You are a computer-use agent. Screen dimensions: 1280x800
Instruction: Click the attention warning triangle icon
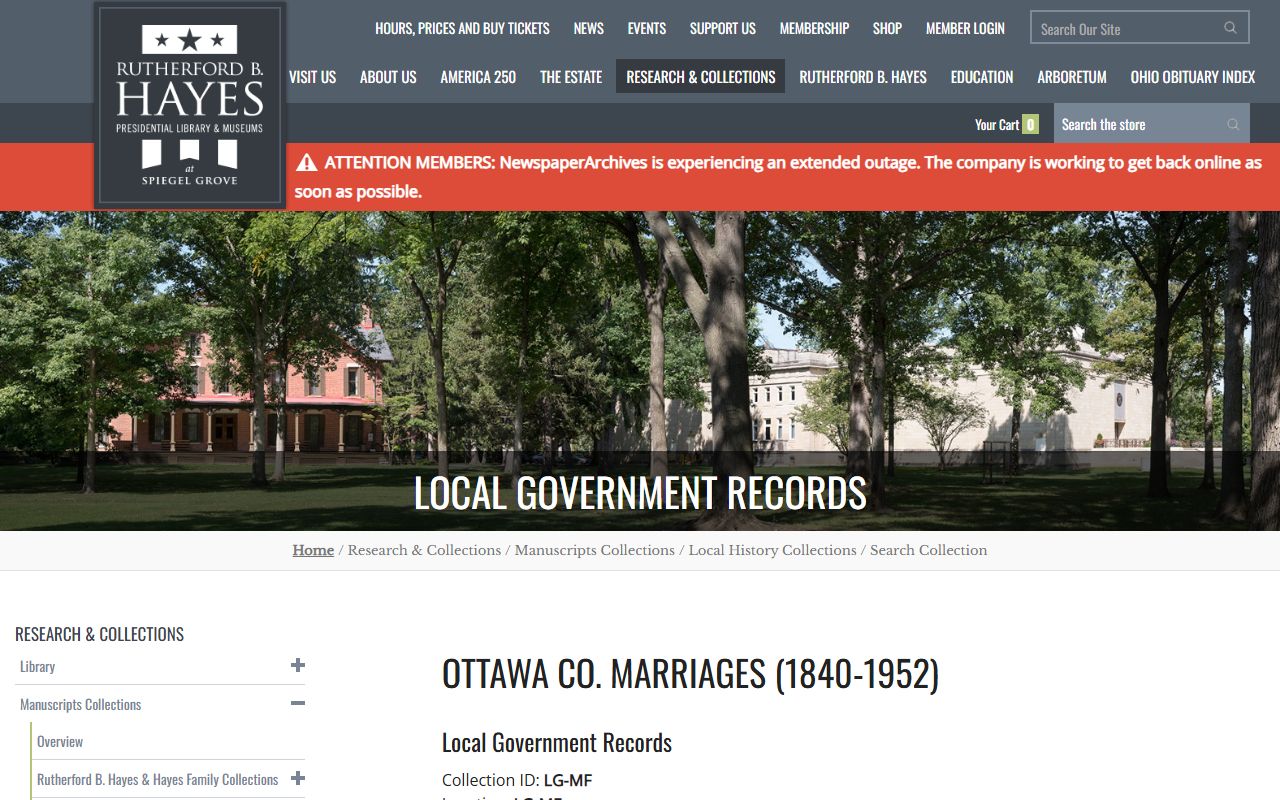pyautogui.click(x=306, y=162)
